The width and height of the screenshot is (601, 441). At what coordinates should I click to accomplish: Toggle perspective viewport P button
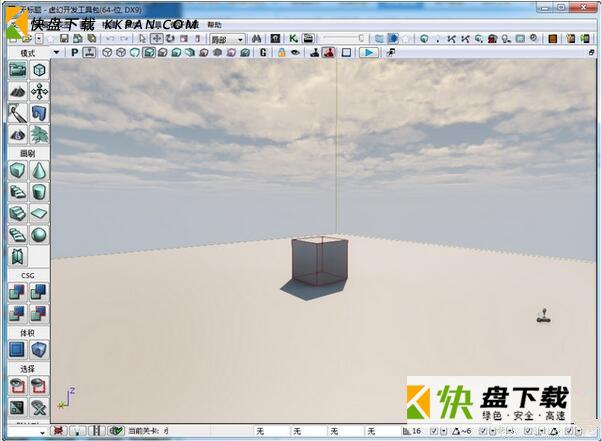(75, 52)
